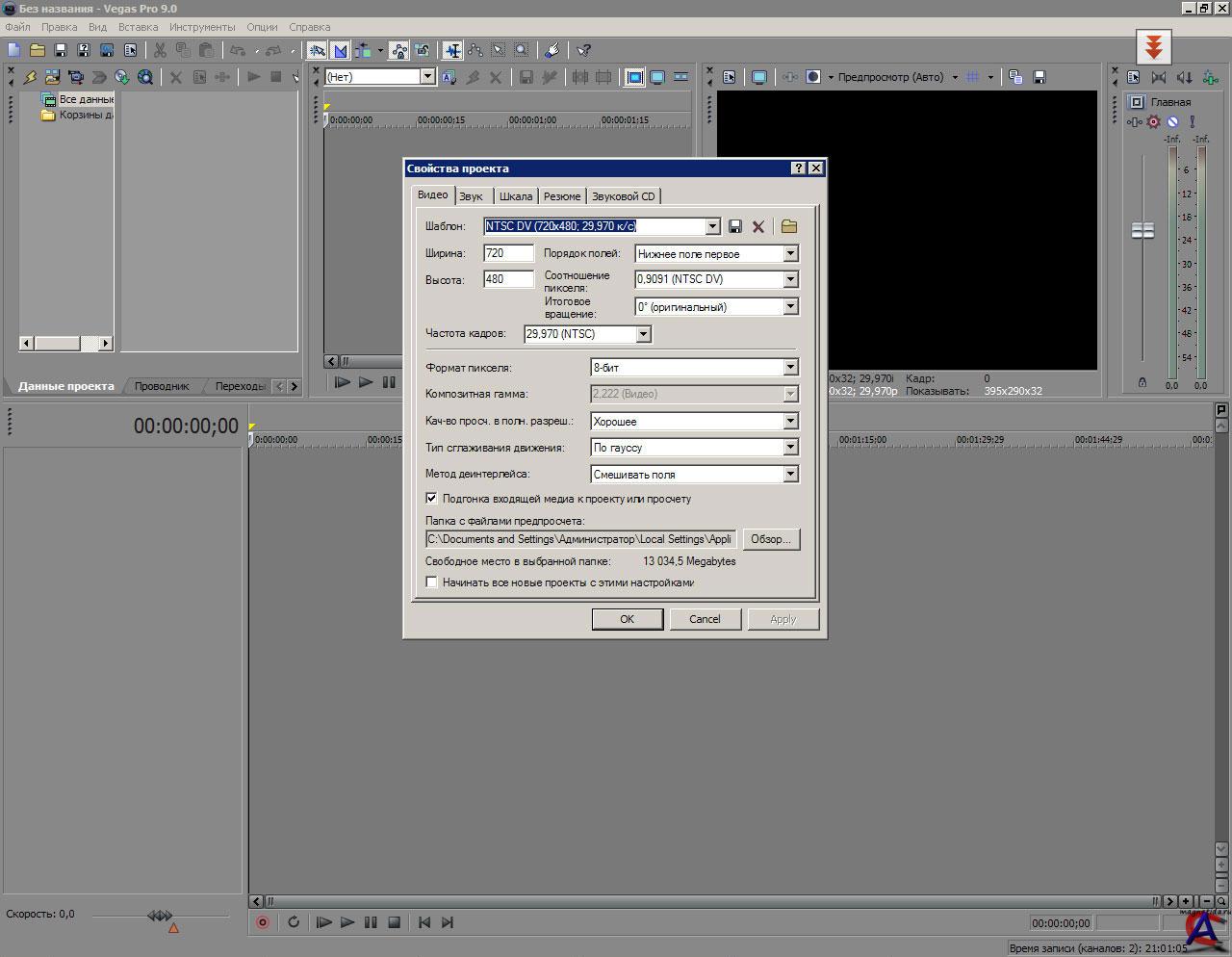Open the Инструменты menu

click(202, 27)
